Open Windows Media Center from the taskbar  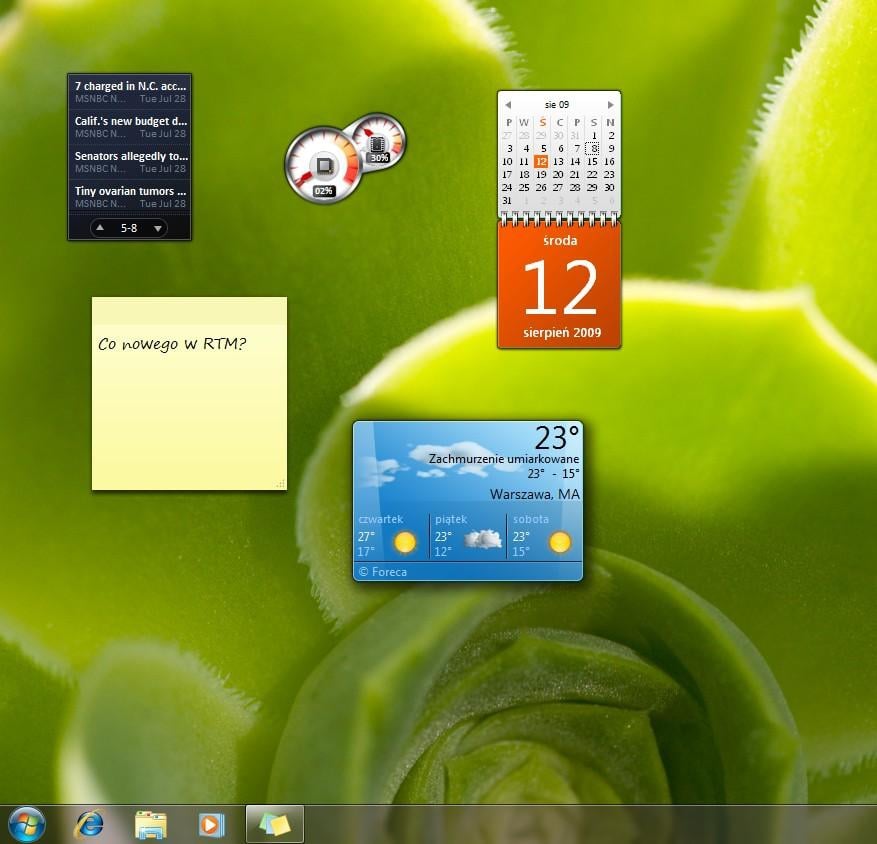pyautogui.click(x=211, y=823)
